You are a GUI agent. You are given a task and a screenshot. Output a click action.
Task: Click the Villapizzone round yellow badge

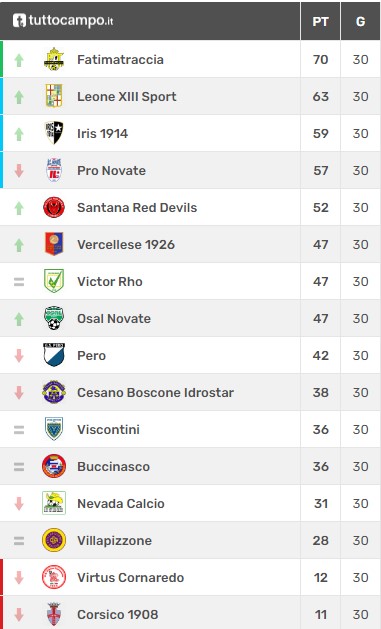(54, 540)
